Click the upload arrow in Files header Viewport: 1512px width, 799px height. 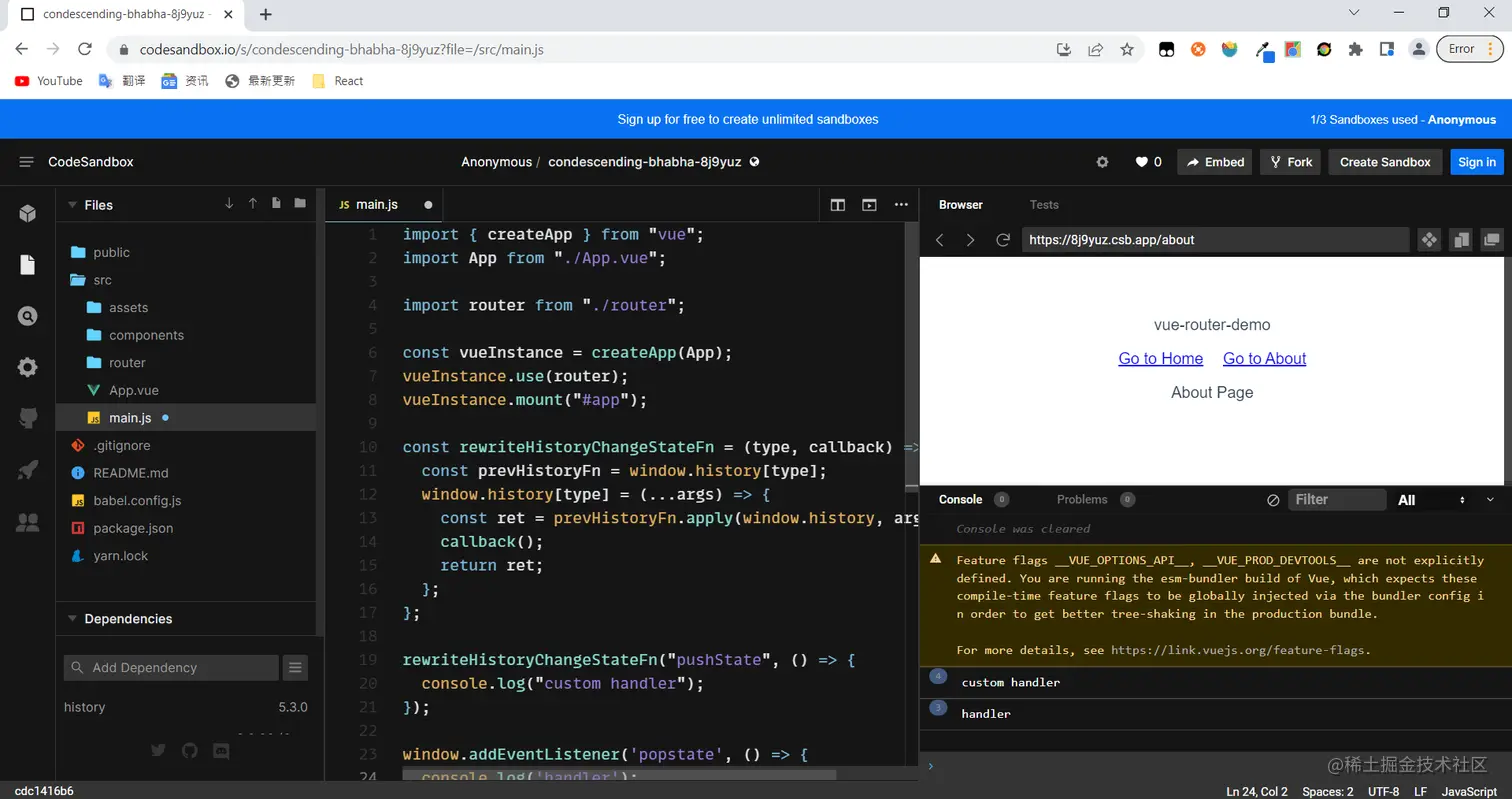click(x=253, y=204)
